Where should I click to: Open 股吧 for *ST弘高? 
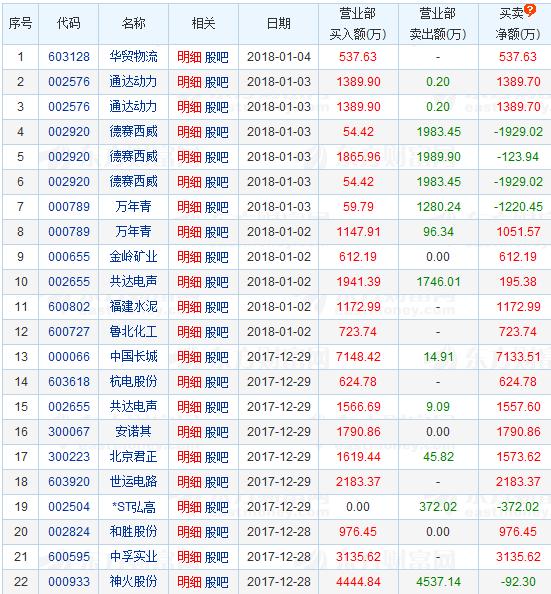[216, 507]
